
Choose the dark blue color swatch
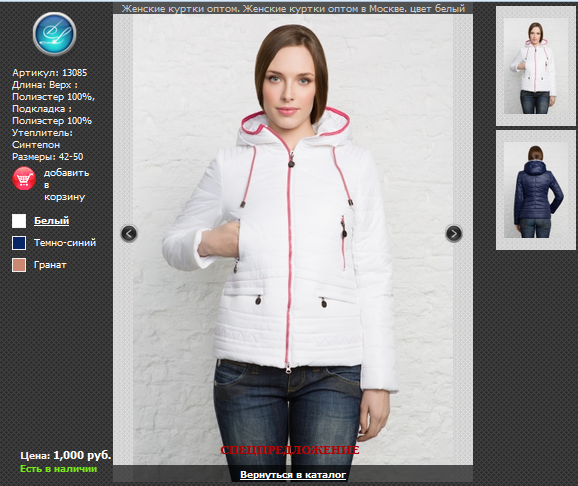click(x=19, y=243)
